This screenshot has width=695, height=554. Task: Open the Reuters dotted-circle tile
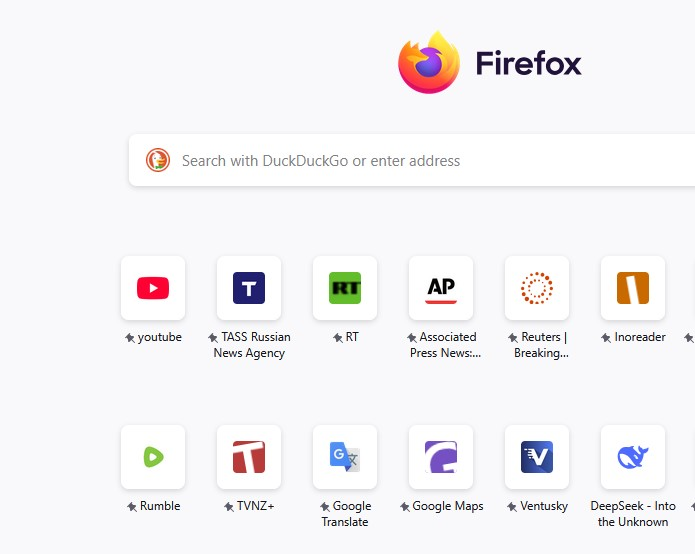[x=537, y=288]
